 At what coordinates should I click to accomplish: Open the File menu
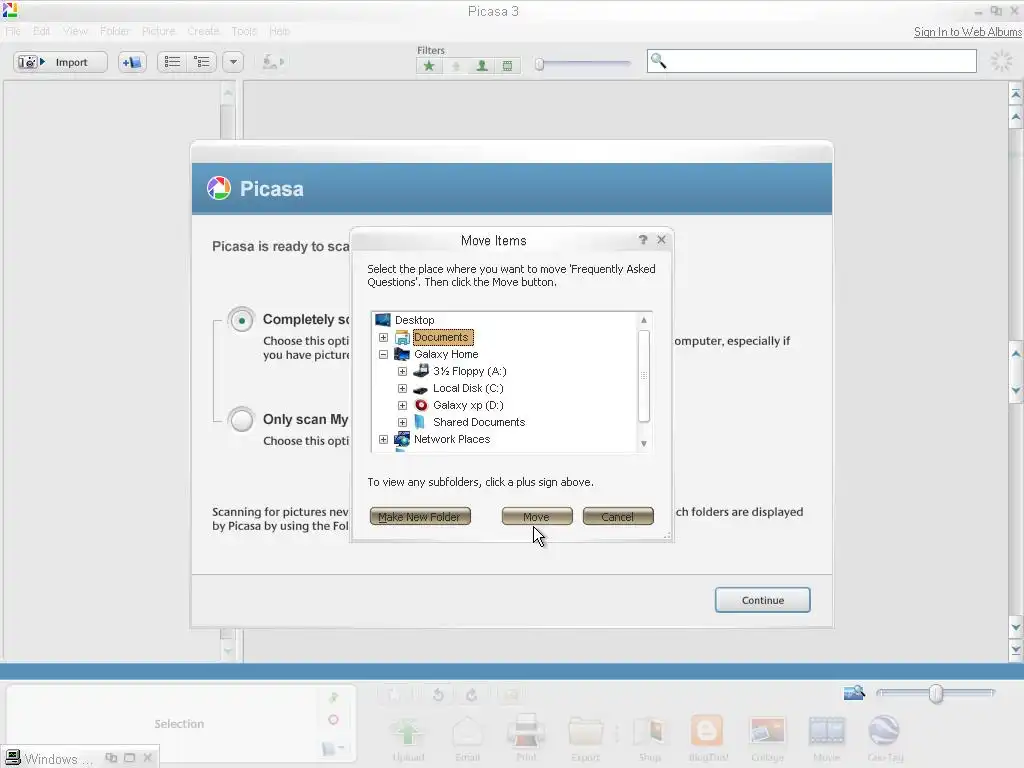[x=13, y=31]
